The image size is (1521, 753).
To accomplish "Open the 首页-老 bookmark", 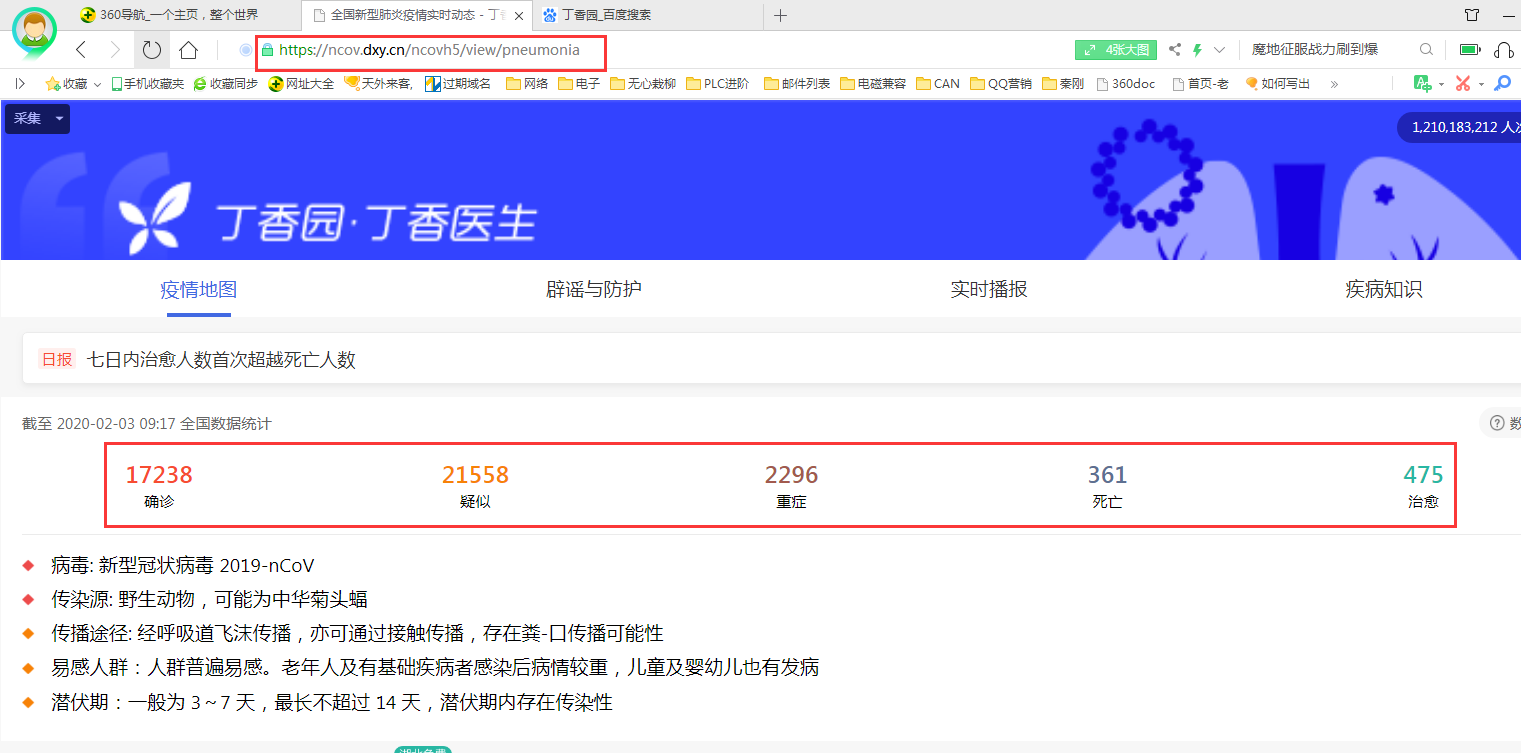I will pos(1201,84).
